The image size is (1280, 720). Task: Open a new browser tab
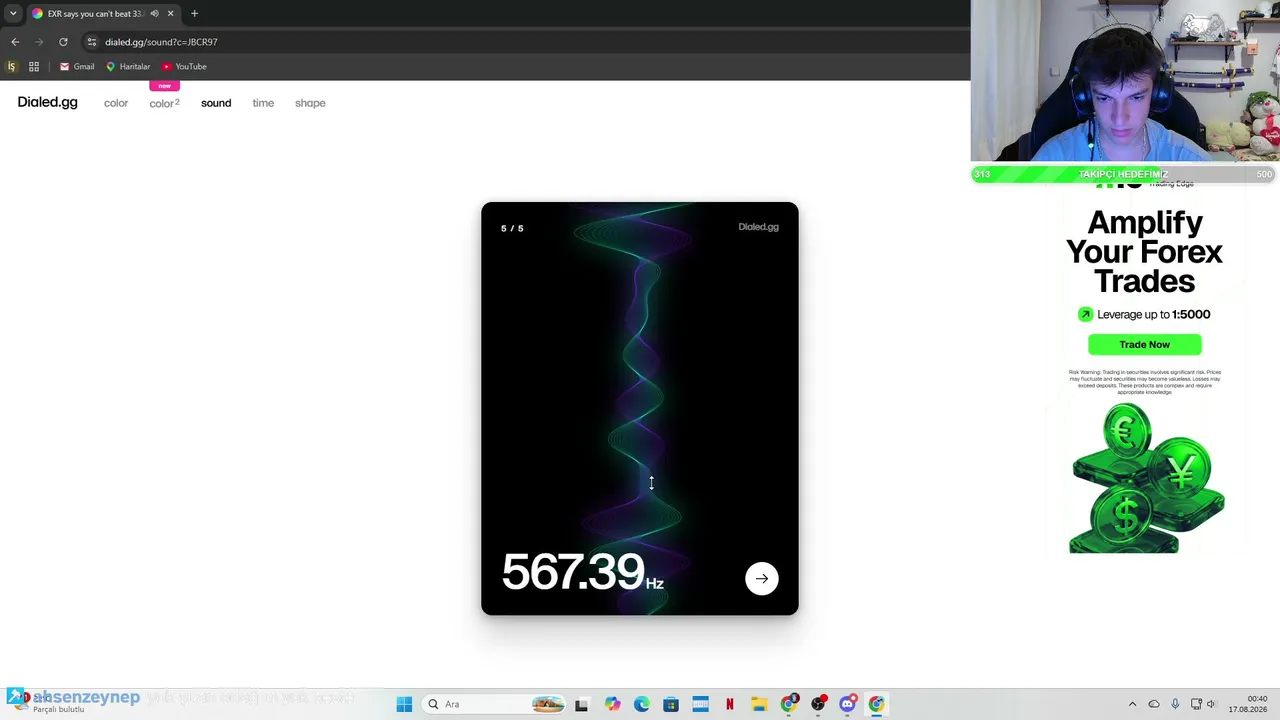pos(194,13)
